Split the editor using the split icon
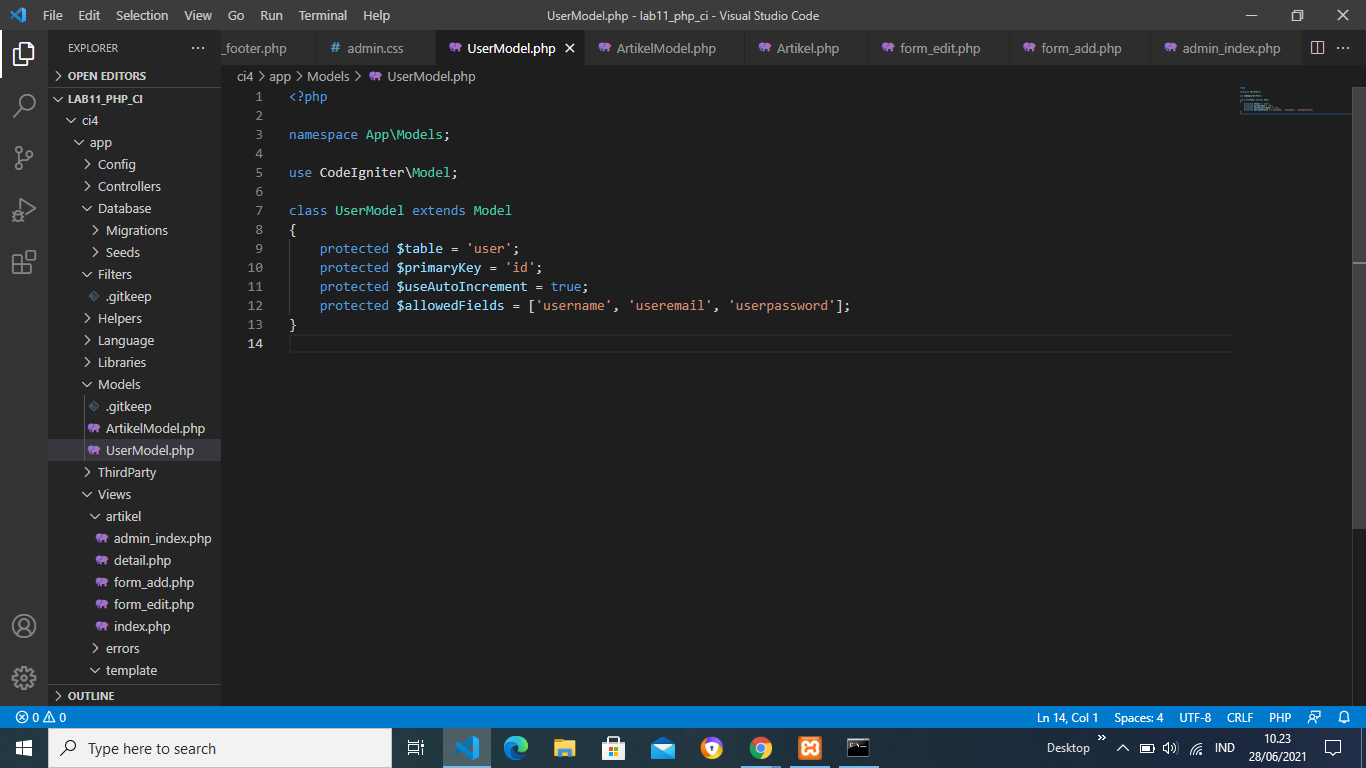 pos(1315,47)
